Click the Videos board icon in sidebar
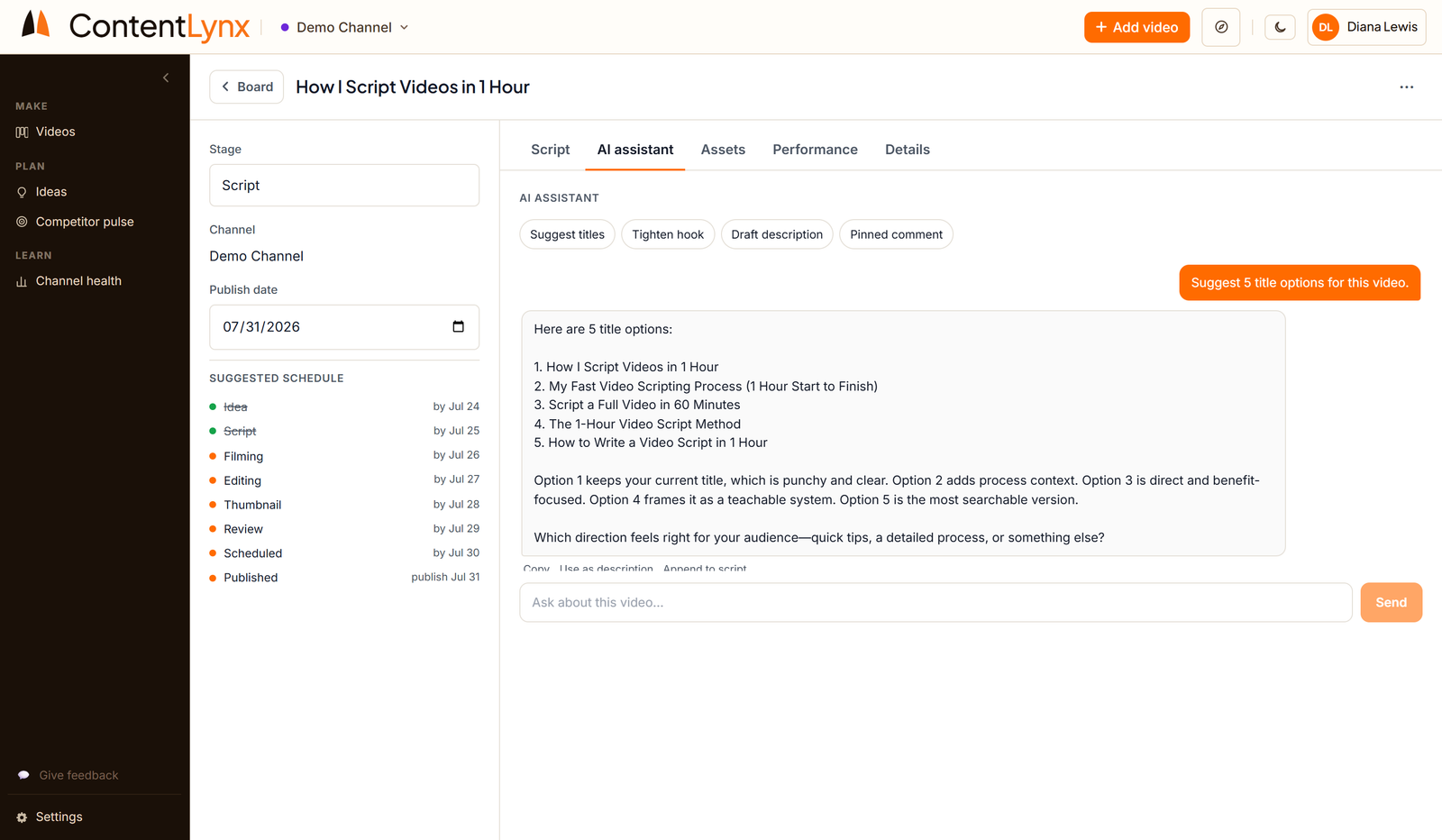 point(22,132)
